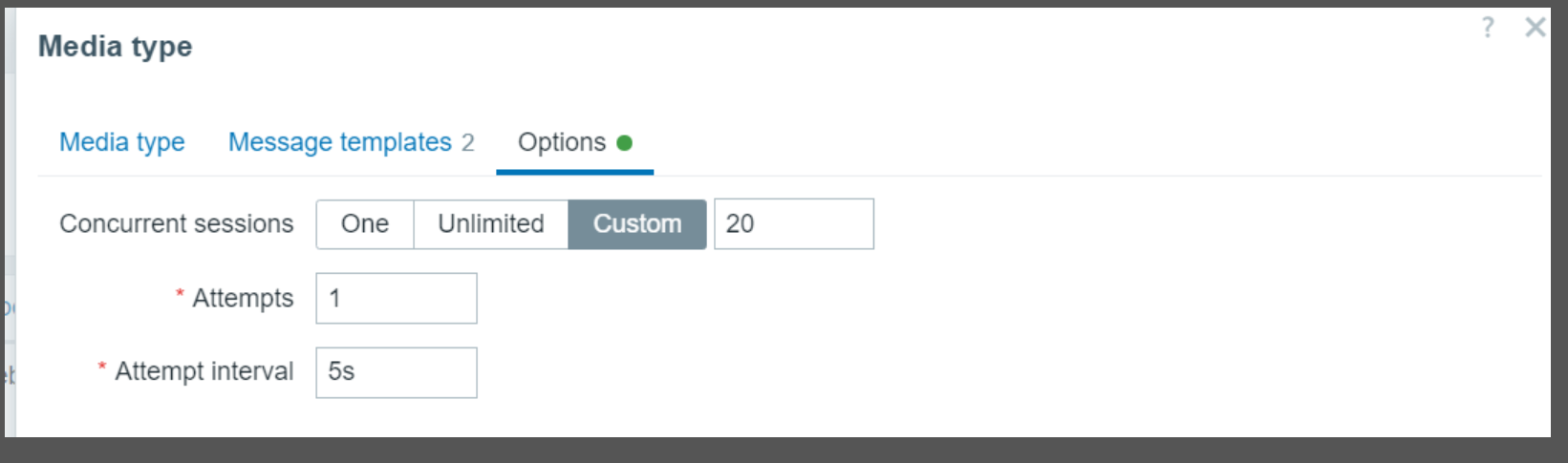Set concurrent sessions to One

pos(365,224)
